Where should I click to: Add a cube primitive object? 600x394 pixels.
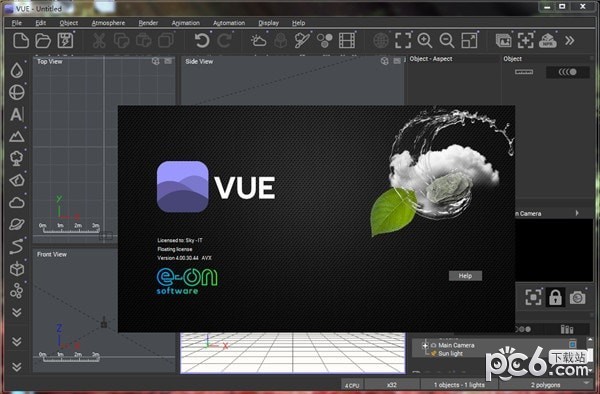coord(16,269)
